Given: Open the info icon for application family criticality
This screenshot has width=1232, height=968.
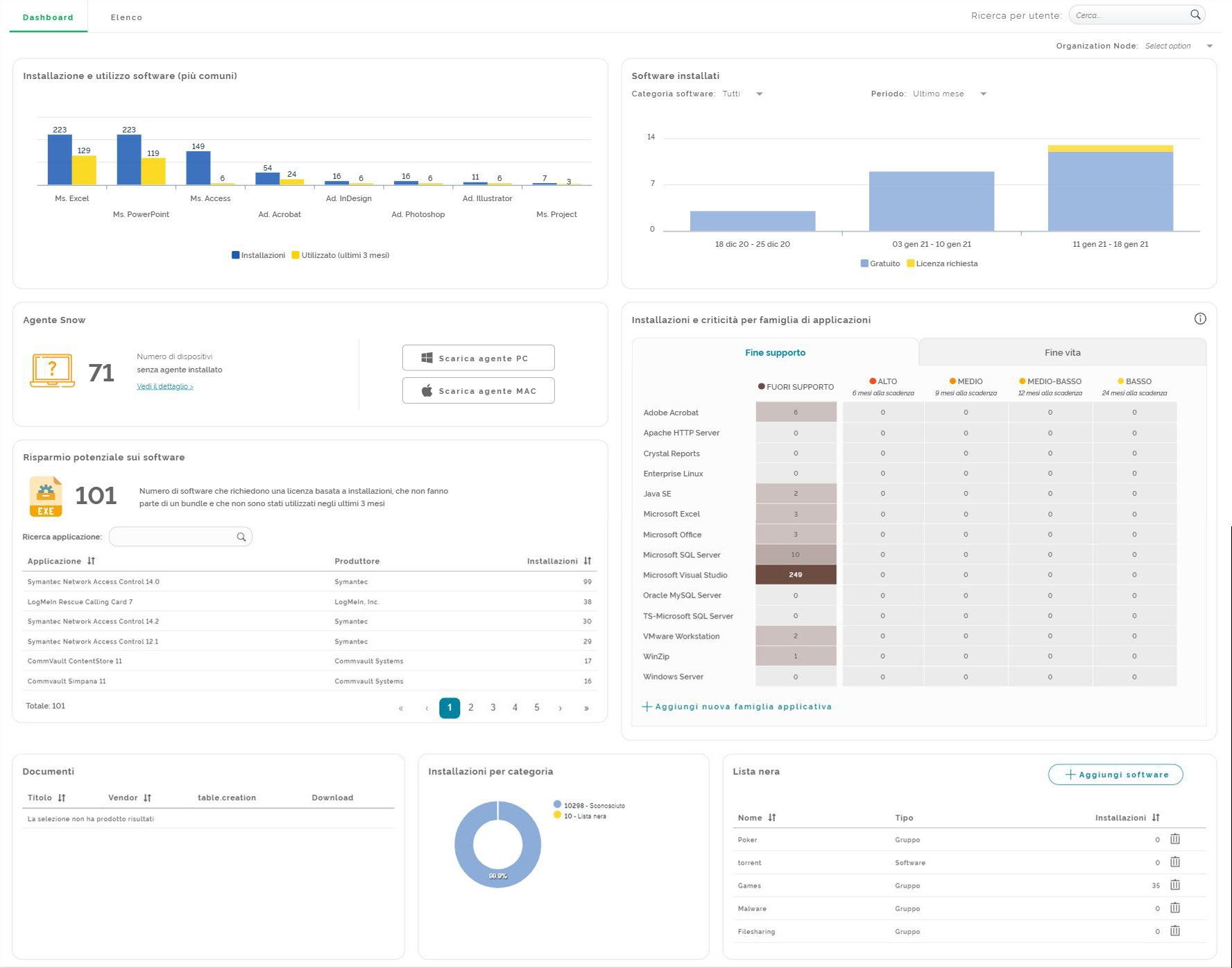Looking at the screenshot, I should (x=1200, y=319).
